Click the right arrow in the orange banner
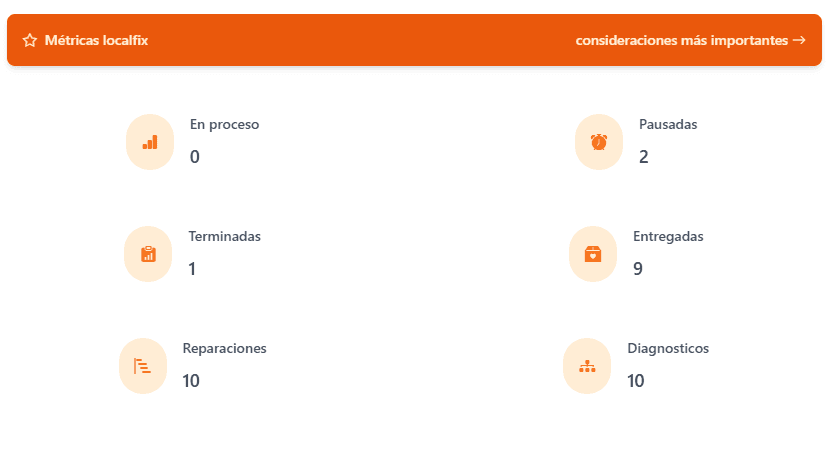The height and width of the screenshot is (455, 838). pyautogui.click(x=799, y=41)
